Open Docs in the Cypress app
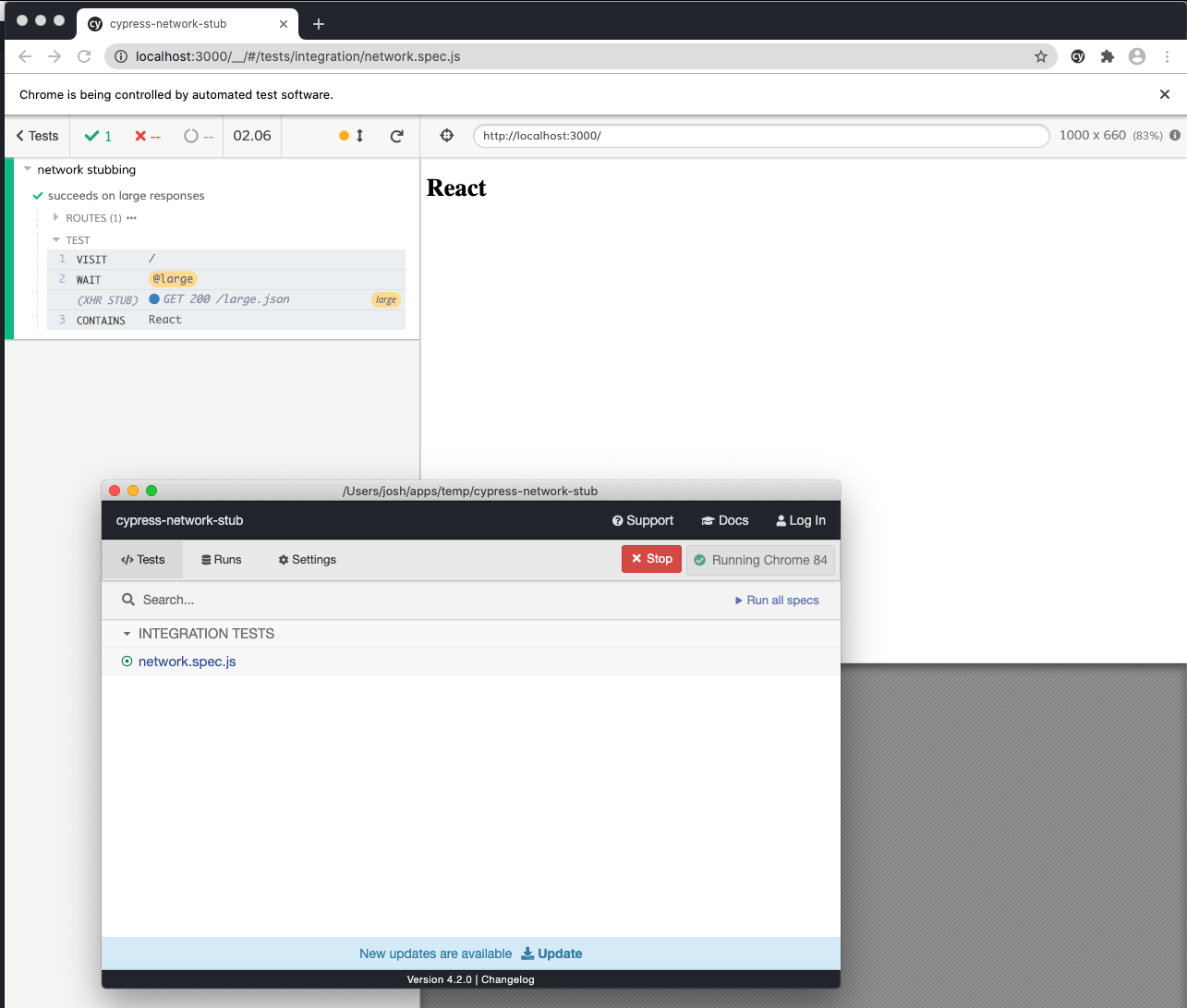 pyautogui.click(x=725, y=520)
